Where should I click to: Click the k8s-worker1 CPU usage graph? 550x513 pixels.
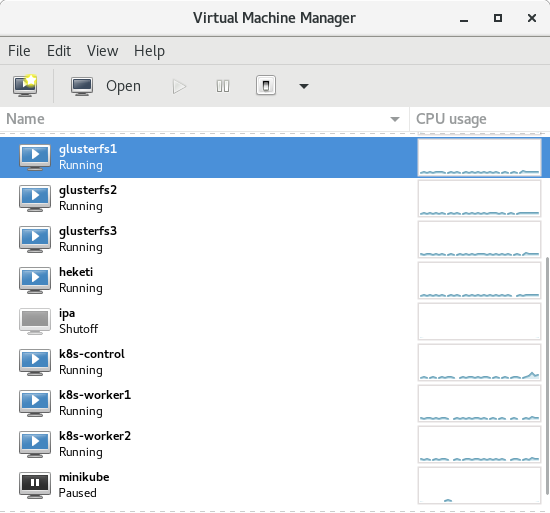point(479,403)
